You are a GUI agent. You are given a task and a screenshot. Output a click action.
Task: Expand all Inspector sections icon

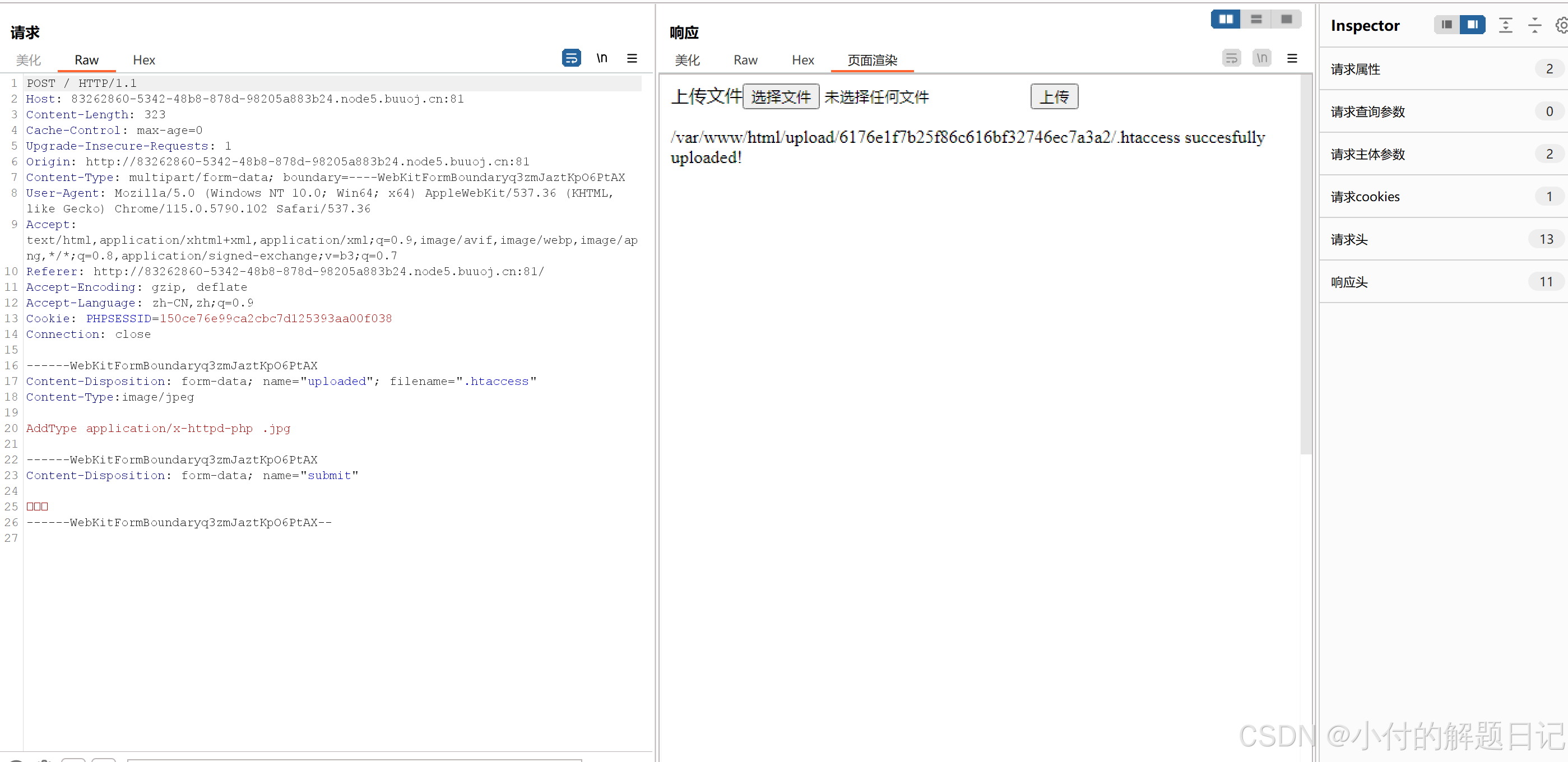tap(1505, 25)
